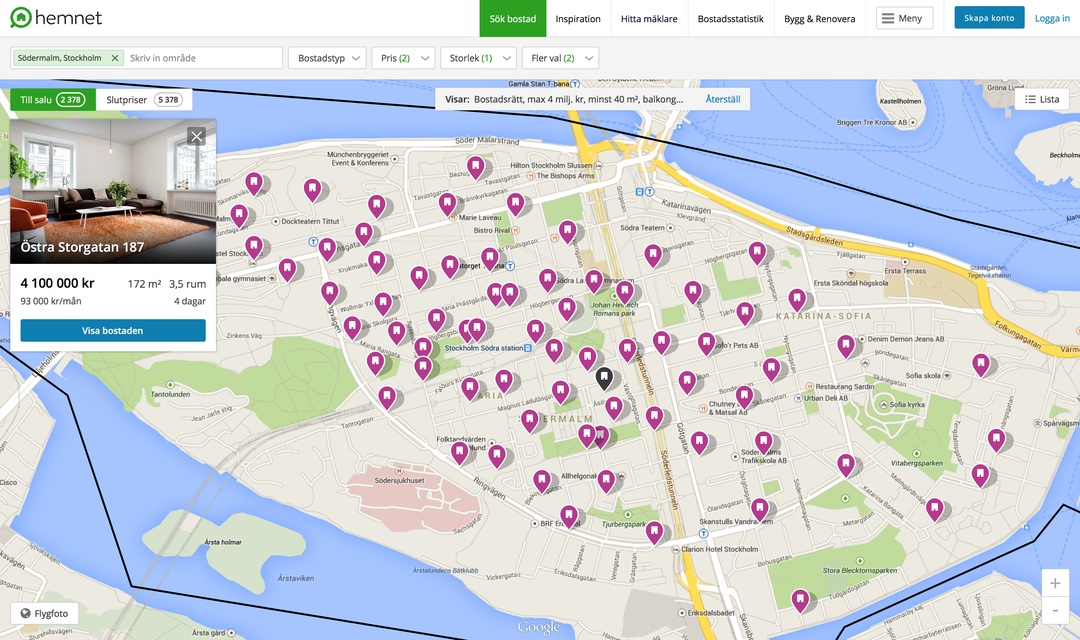Switch to Lista view

[1041, 99]
